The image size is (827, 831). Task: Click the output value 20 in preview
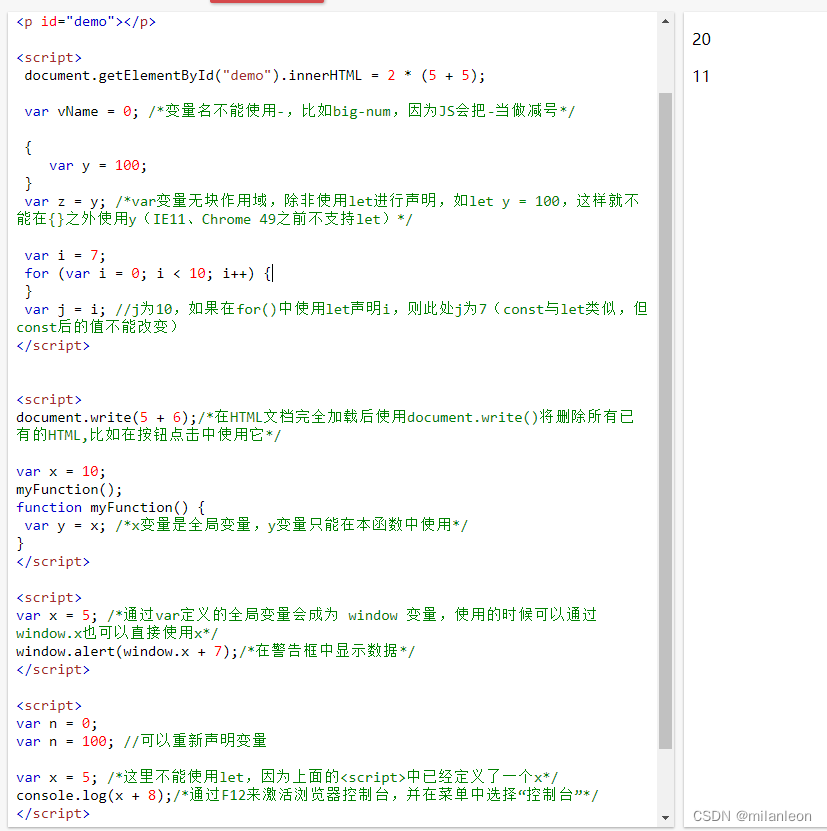point(701,39)
